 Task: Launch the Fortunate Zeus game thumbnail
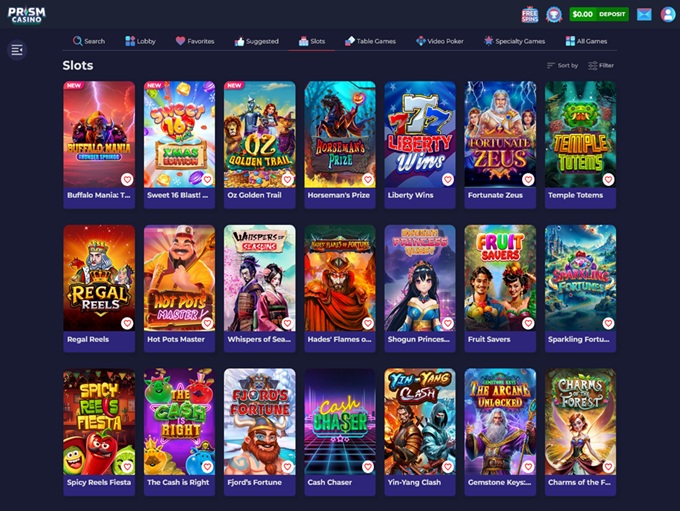[x=500, y=134]
